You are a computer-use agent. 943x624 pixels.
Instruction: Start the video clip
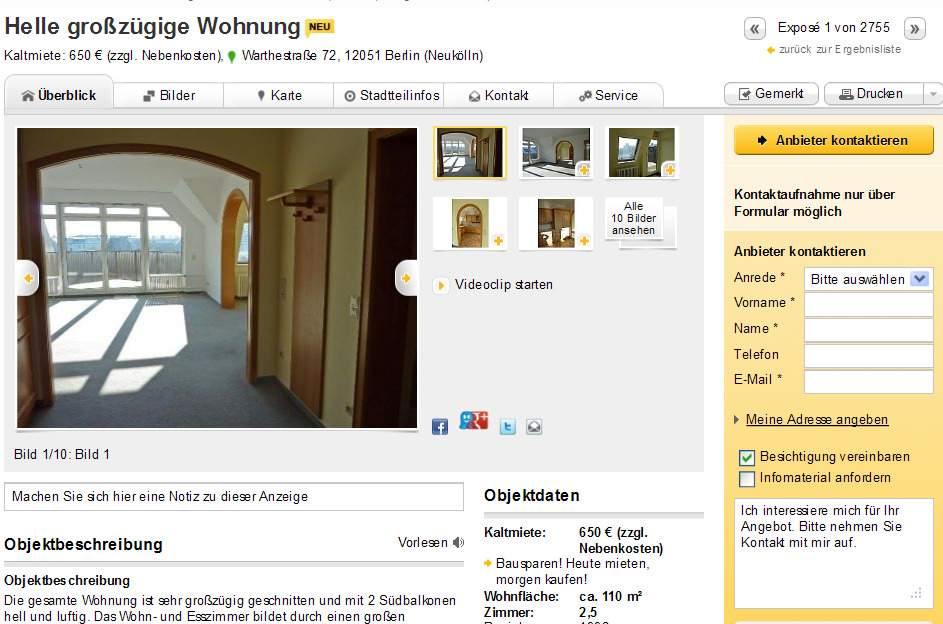click(493, 285)
